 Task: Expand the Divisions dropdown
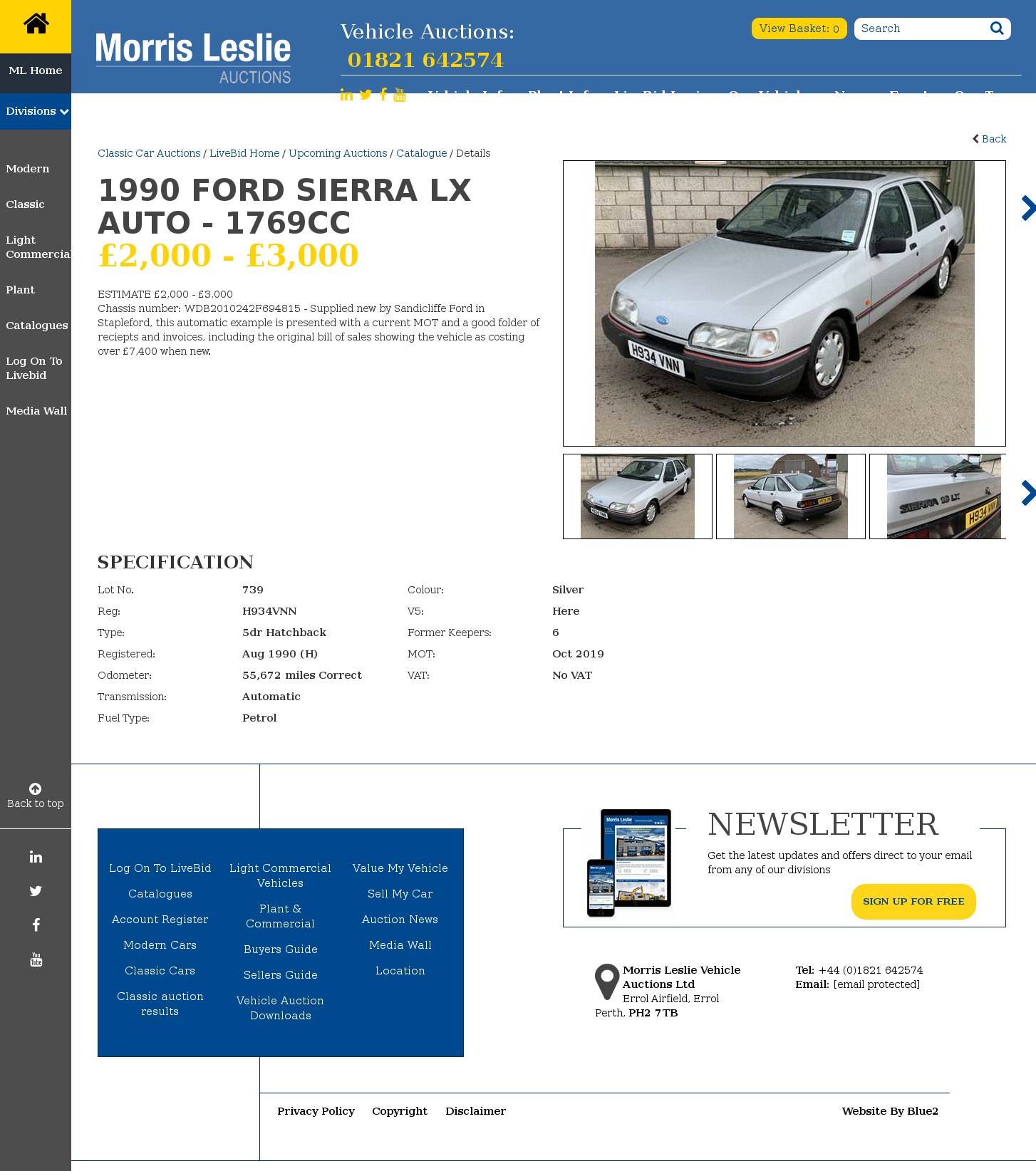coord(36,111)
